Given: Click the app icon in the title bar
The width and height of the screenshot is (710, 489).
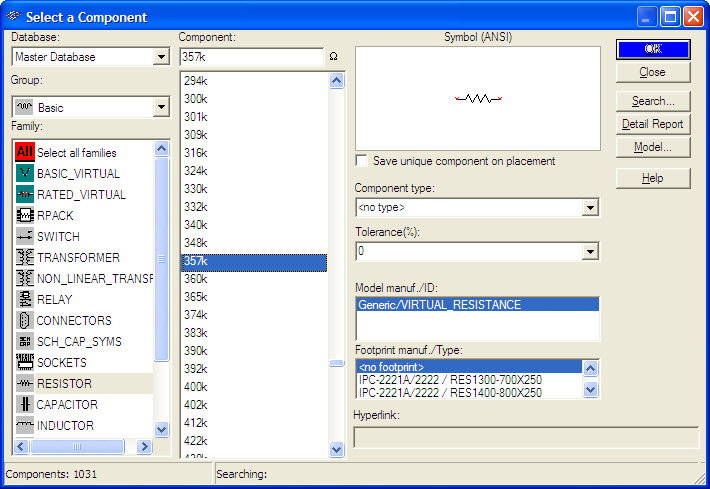Looking at the screenshot, I should [13, 17].
